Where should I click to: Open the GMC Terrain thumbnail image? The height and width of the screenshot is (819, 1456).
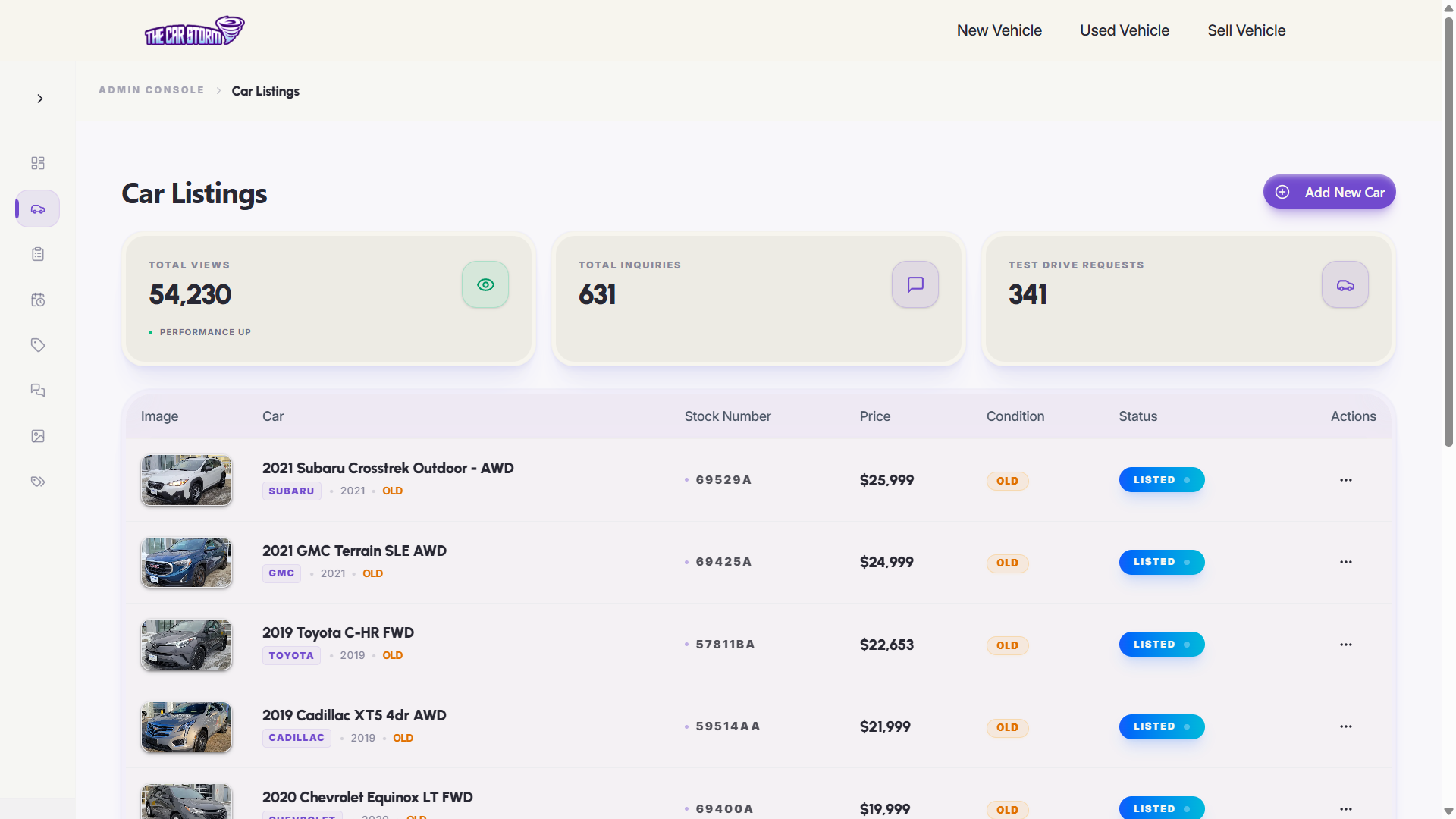187,562
